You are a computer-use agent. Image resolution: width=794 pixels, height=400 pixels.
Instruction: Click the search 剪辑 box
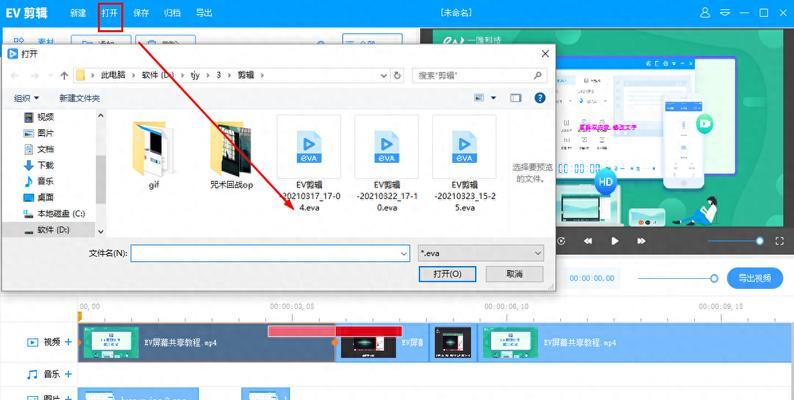[x=480, y=75]
